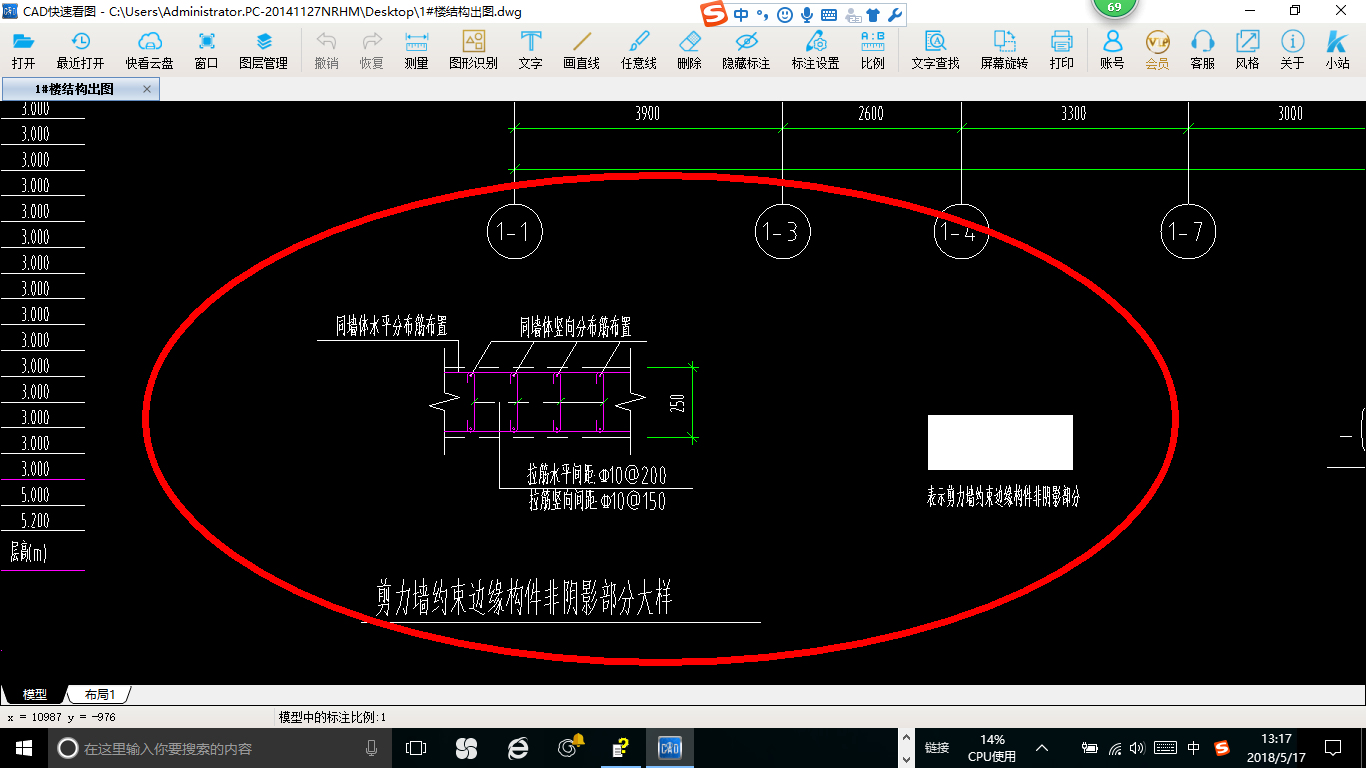Viewport: 1366px width, 768px height.
Task: Toggle 隐藏标注 to hide annotations
Action: (746, 50)
